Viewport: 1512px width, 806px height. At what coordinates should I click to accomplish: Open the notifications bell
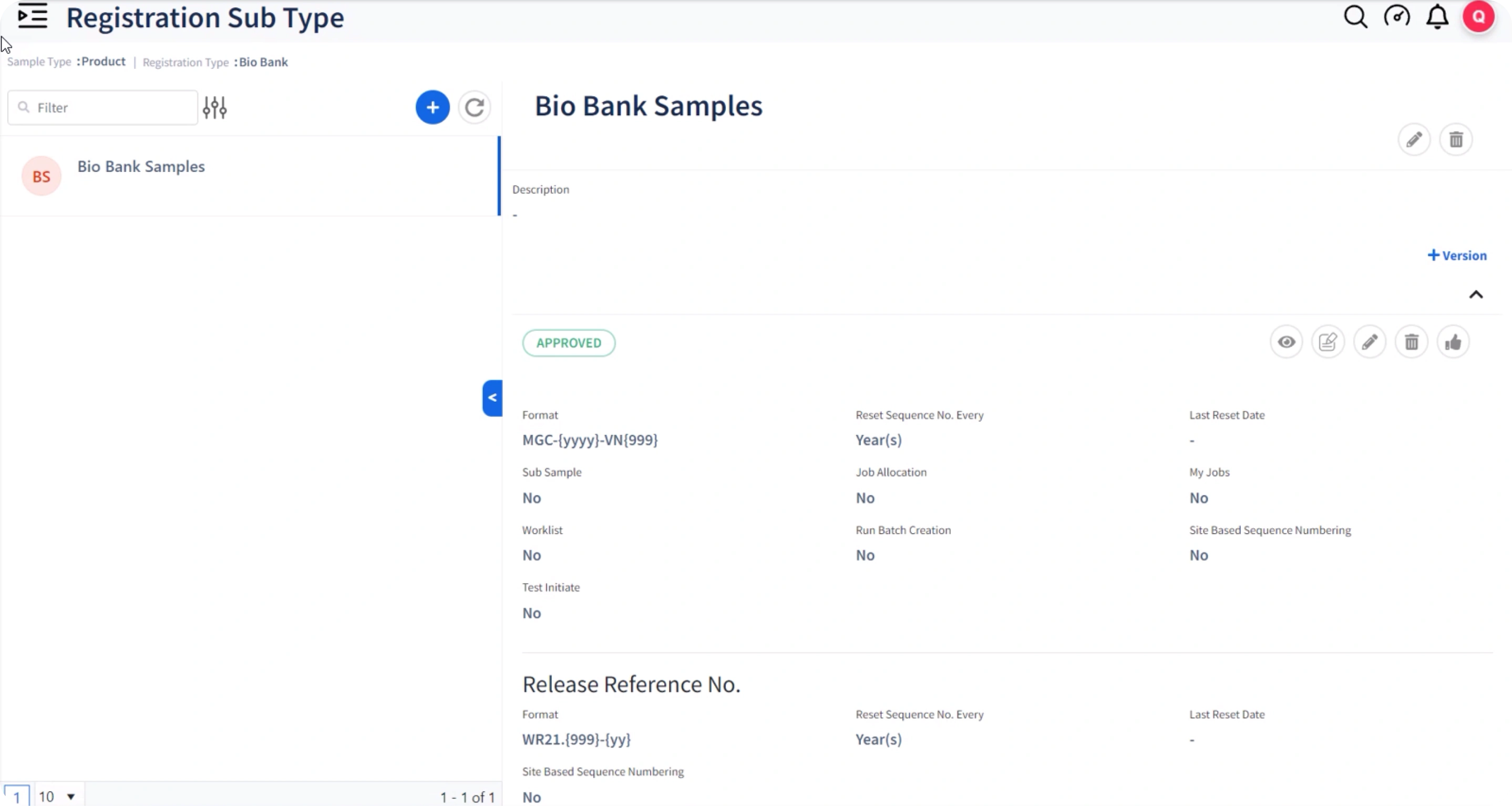pos(1437,16)
